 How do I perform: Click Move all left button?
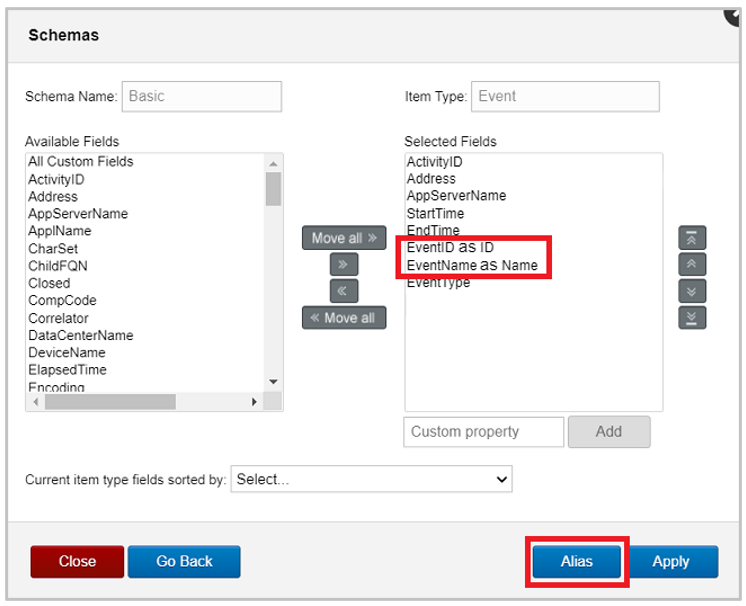[344, 318]
